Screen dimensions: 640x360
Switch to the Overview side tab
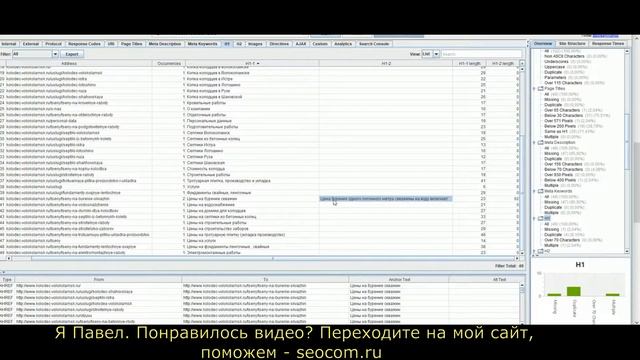(543, 43)
